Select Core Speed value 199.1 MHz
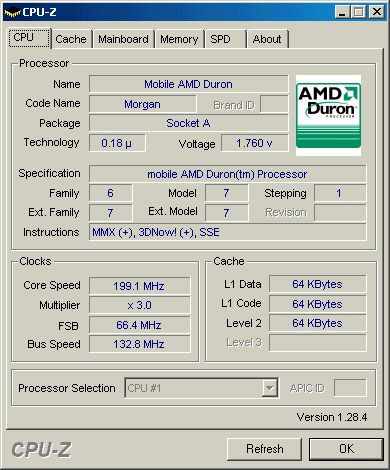This screenshot has width=390, height=470. [x=140, y=286]
